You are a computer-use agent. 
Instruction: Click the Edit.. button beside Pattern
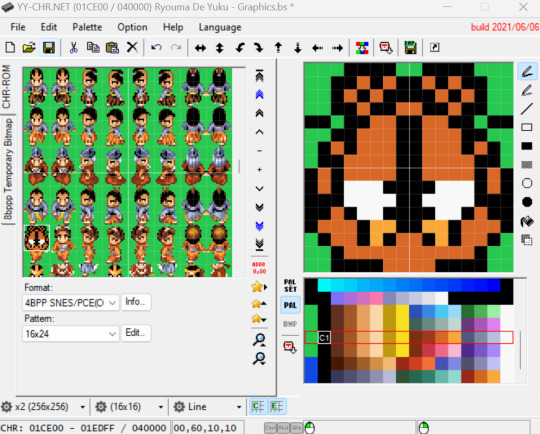[x=135, y=333]
